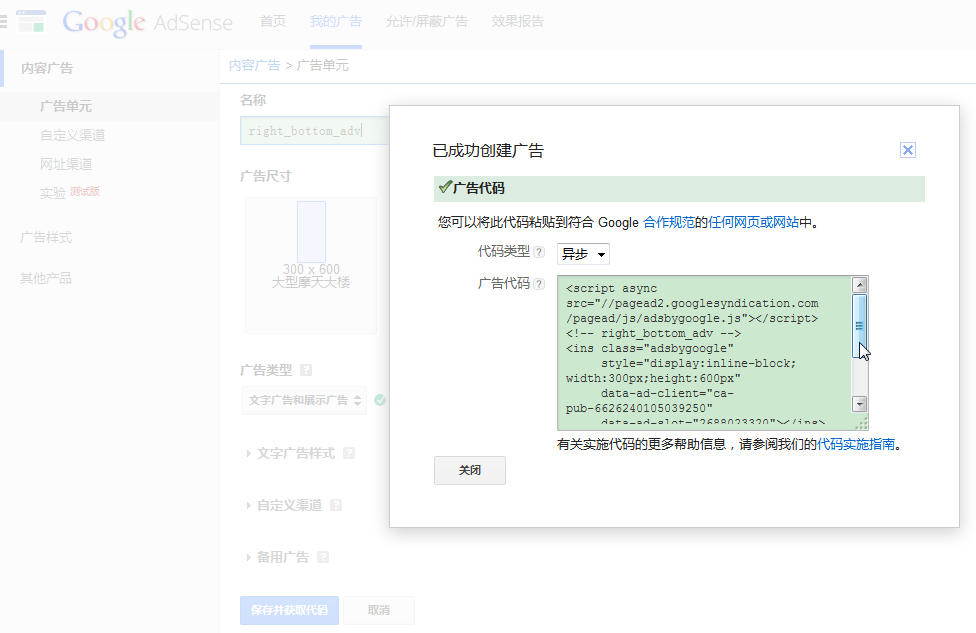The image size is (976, 633).
Task: Click the help icon next to 自定义渠道 section
Action: 336,505
